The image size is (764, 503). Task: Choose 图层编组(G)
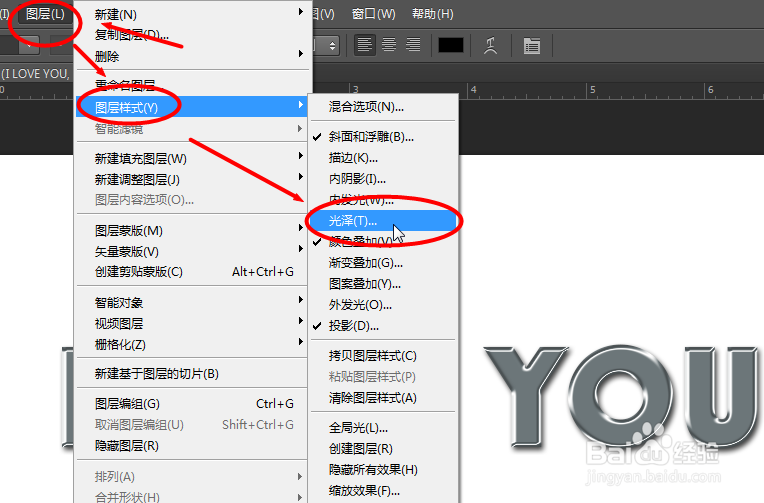(x=192, y=404)
